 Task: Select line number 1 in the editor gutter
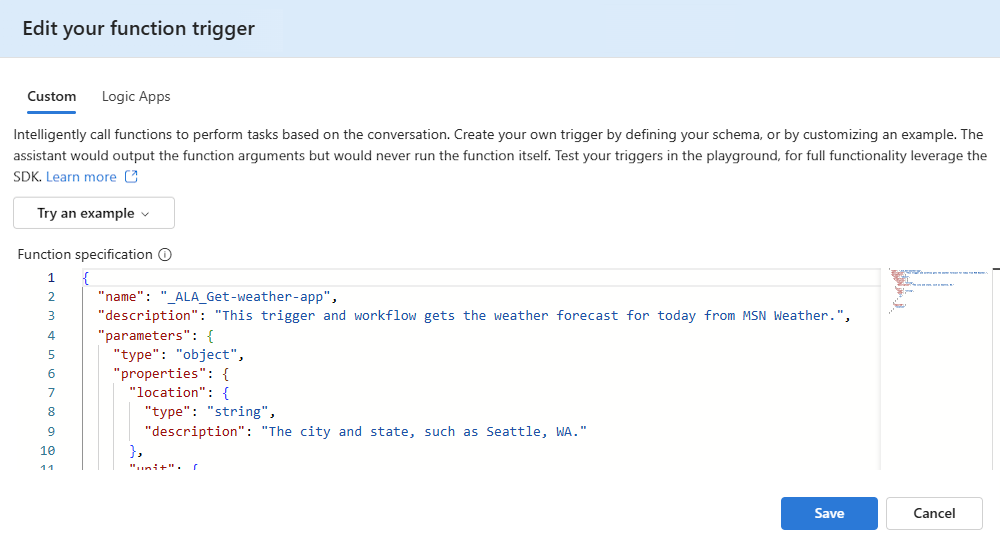51,278
